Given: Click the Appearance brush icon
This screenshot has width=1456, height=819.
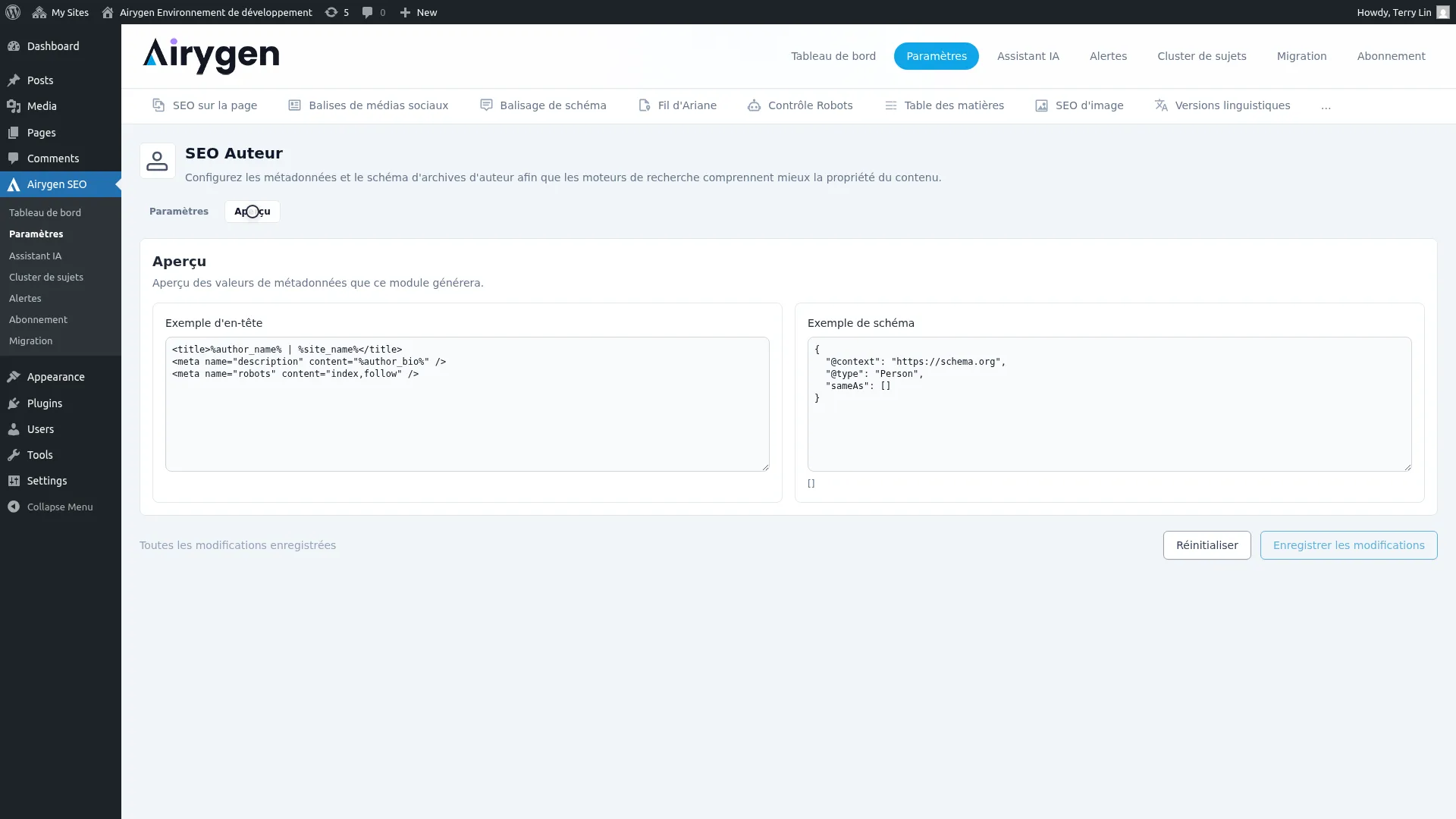Looking at the screenshot, I should (14, 377).
